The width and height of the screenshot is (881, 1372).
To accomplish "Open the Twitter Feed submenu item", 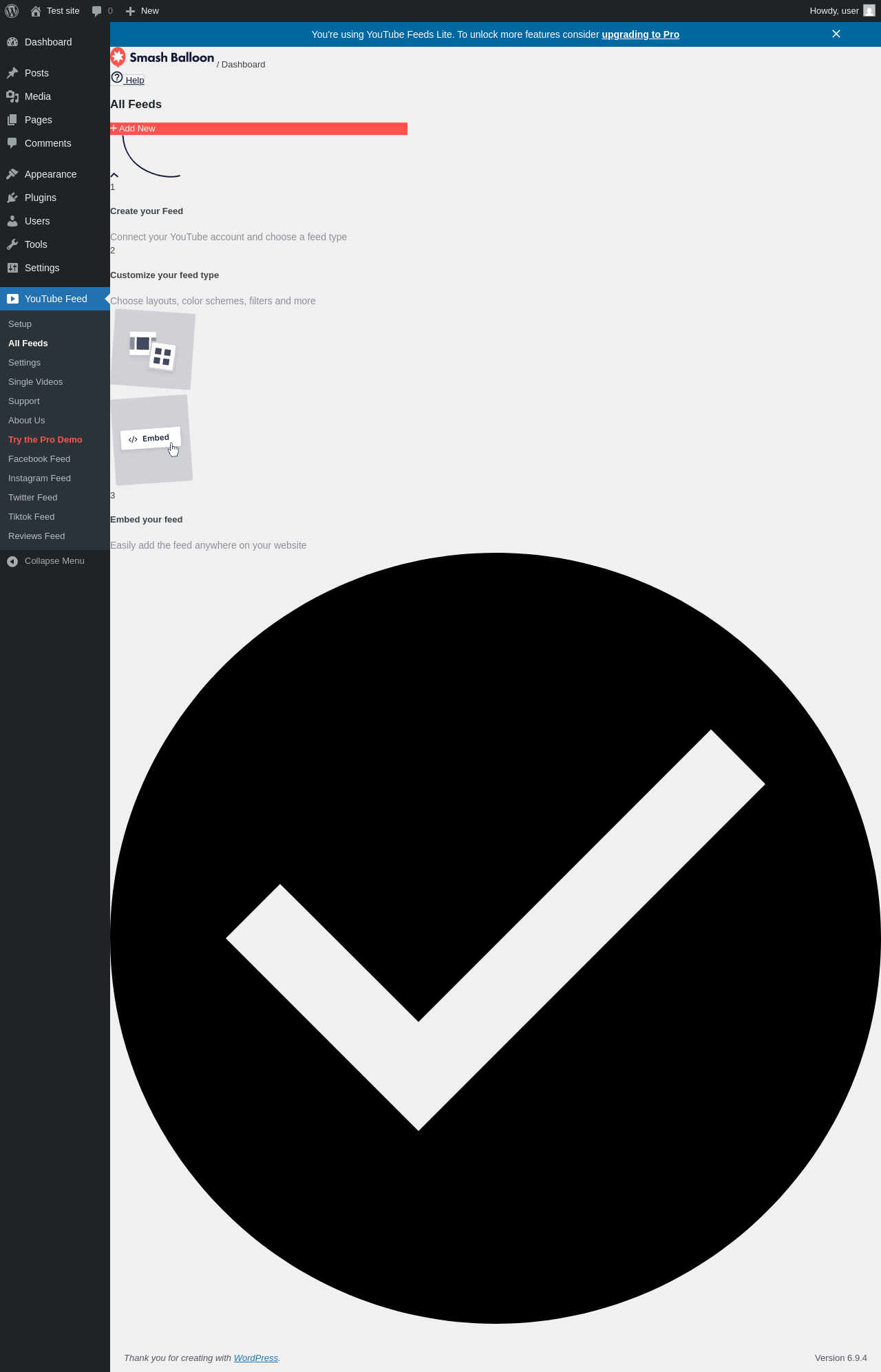I will [x=33, y=498].
